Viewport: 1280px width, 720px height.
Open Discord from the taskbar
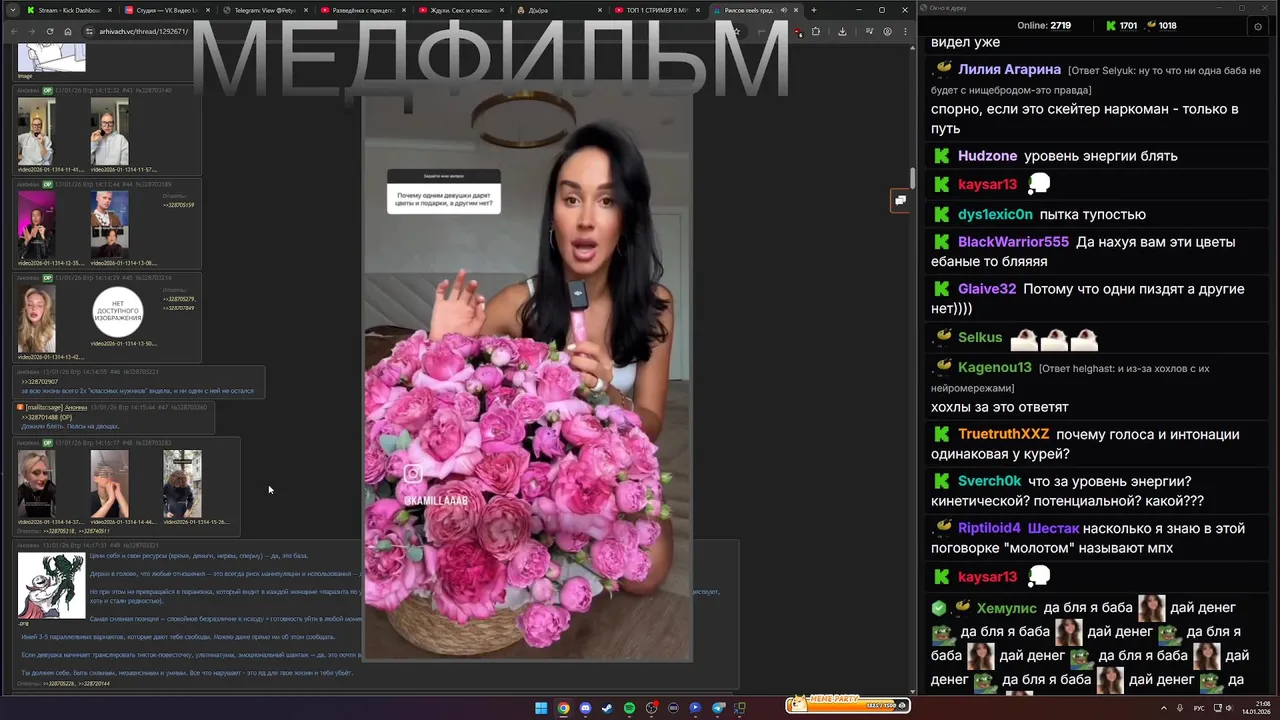coord(585,708)
